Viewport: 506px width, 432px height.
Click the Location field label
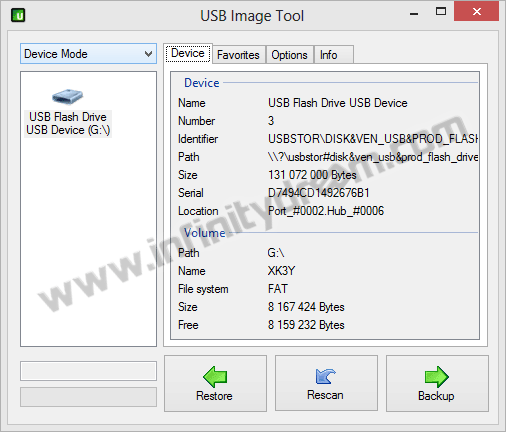coord(198,211)
